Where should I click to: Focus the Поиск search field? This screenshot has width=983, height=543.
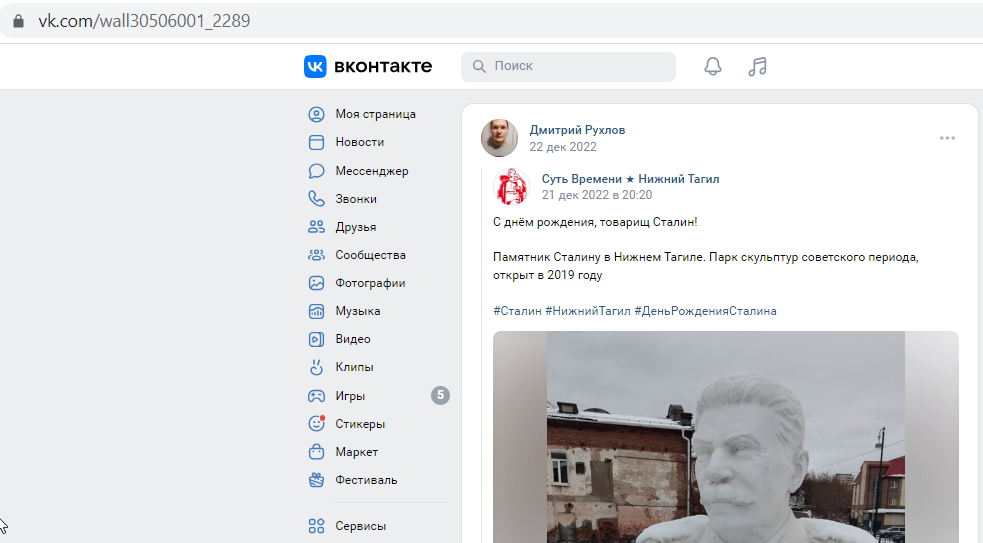[568, 66]
